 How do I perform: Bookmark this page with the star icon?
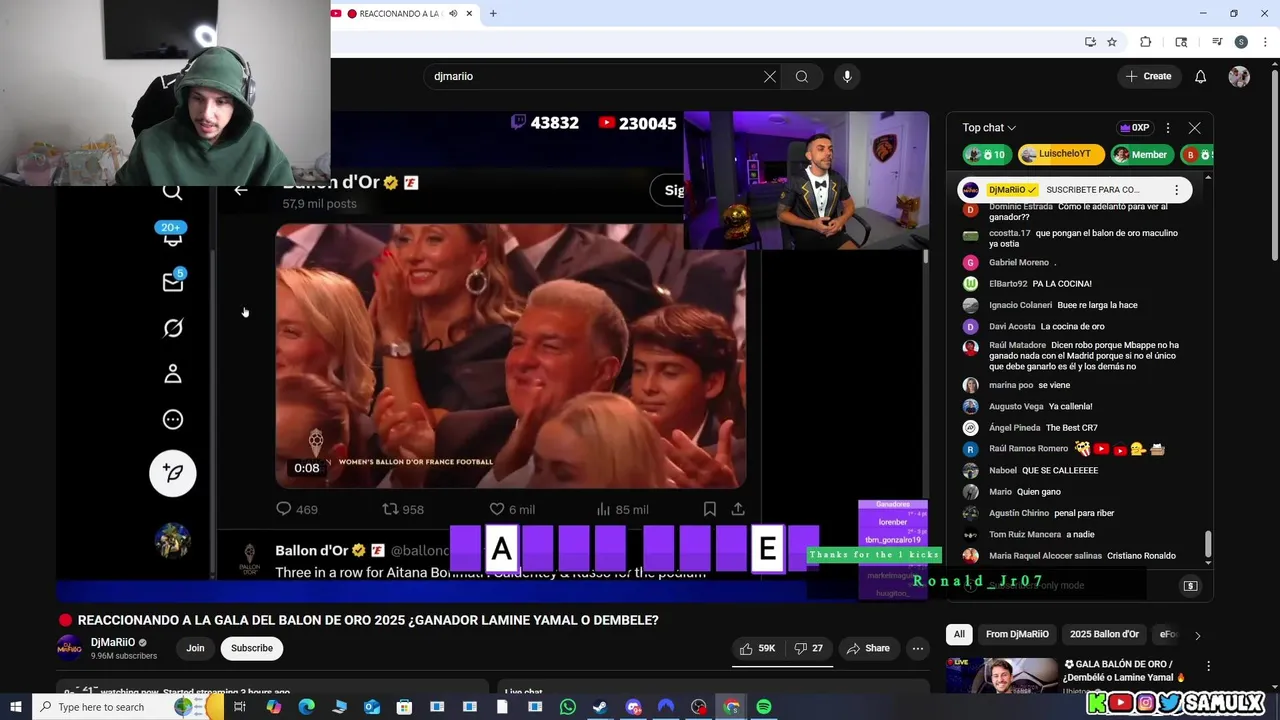1112,42
